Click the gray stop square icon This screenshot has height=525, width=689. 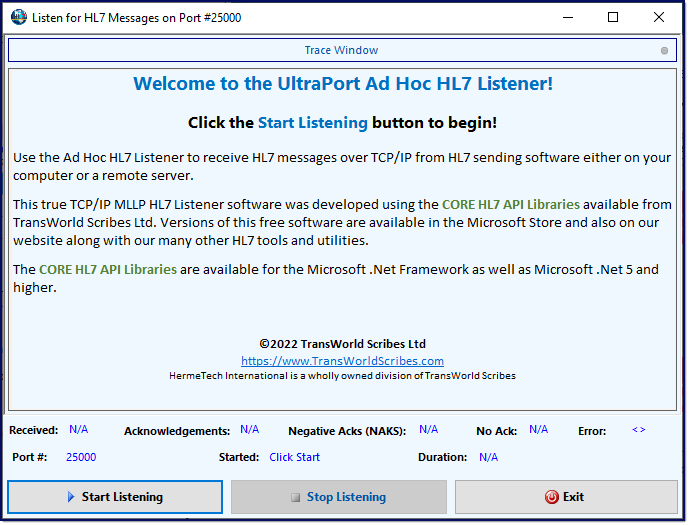(x=296, y=497)
